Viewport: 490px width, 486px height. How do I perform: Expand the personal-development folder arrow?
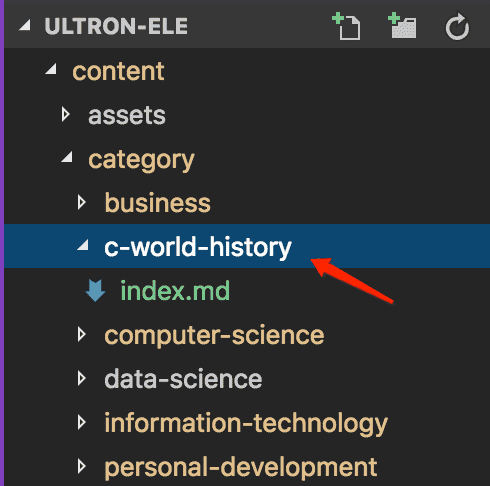tap(82, 466)
